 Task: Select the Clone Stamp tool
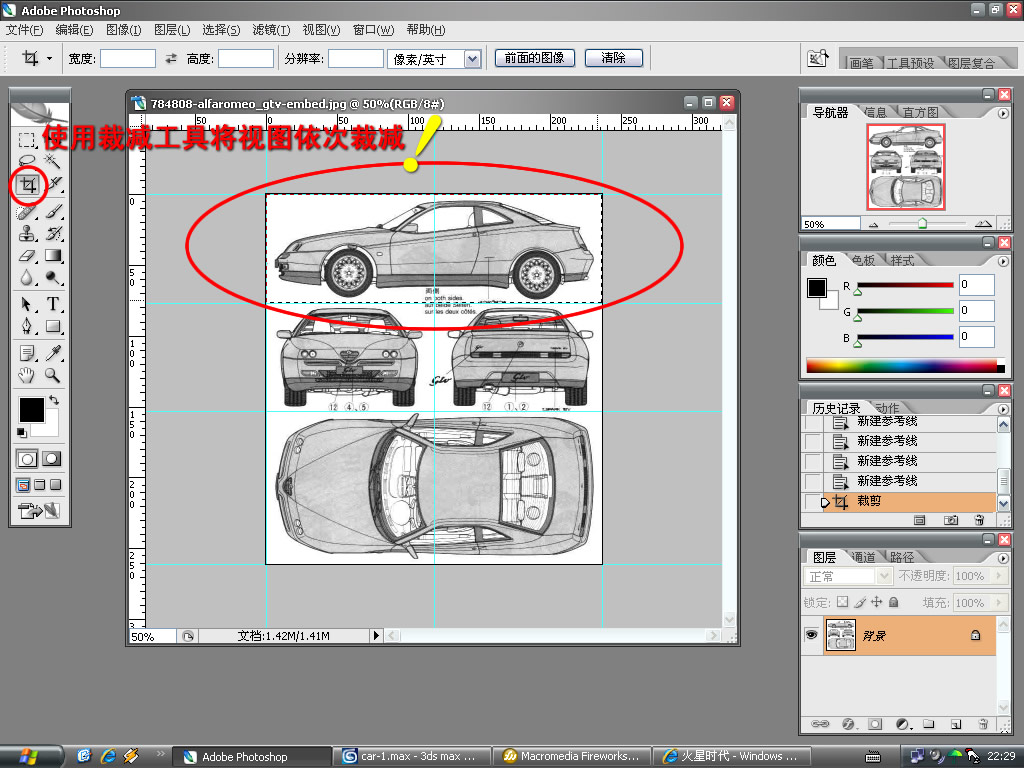[x=27, y=233]
